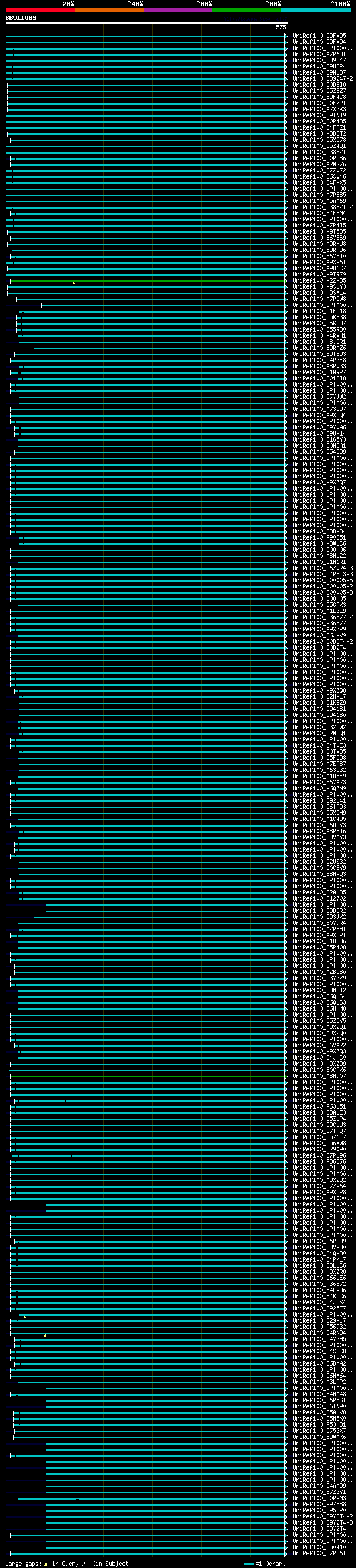Select the query name BB911083
This screenshot has height=1568, width=356.
click(21, 18)
